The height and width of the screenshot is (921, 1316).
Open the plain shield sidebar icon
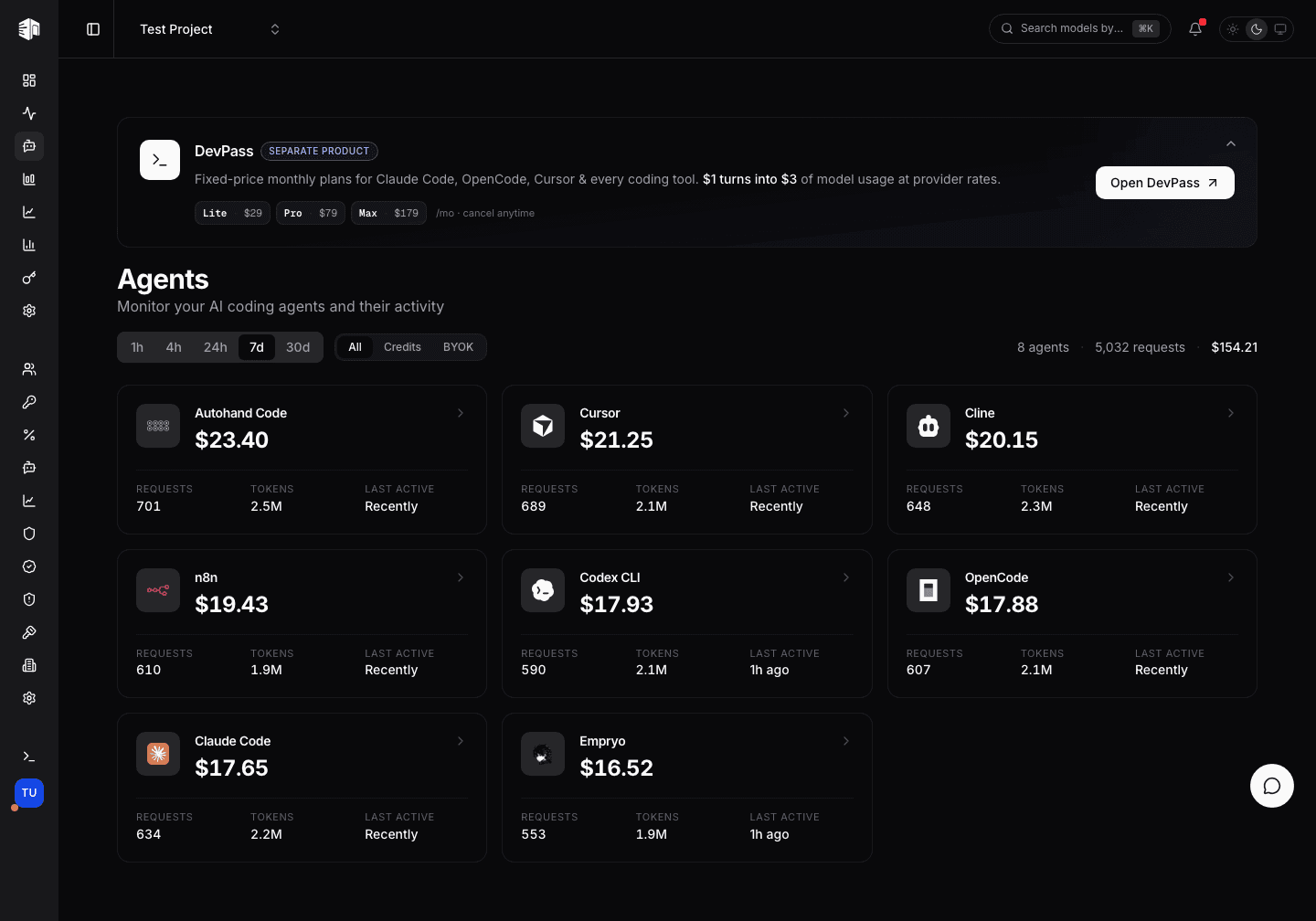click(x=29, y=534)
